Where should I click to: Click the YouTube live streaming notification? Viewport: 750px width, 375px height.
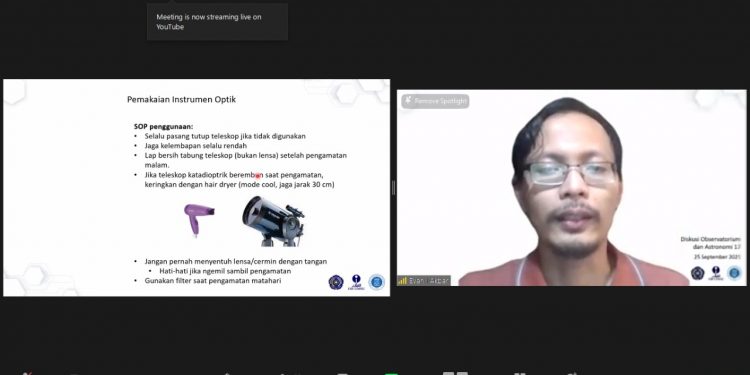[217, 22]
